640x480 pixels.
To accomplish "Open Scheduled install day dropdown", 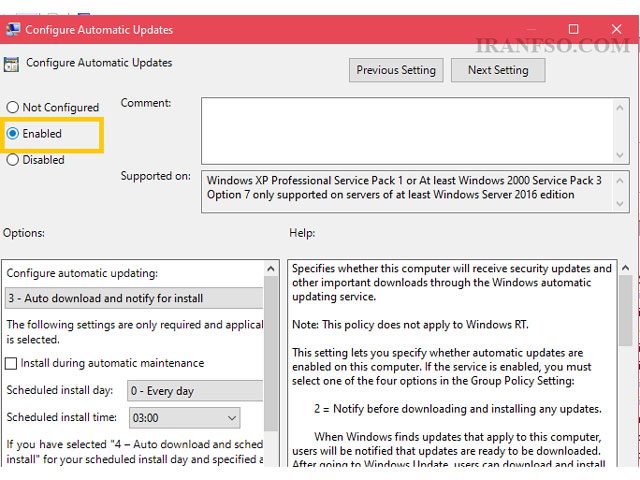I will point(196,391).
